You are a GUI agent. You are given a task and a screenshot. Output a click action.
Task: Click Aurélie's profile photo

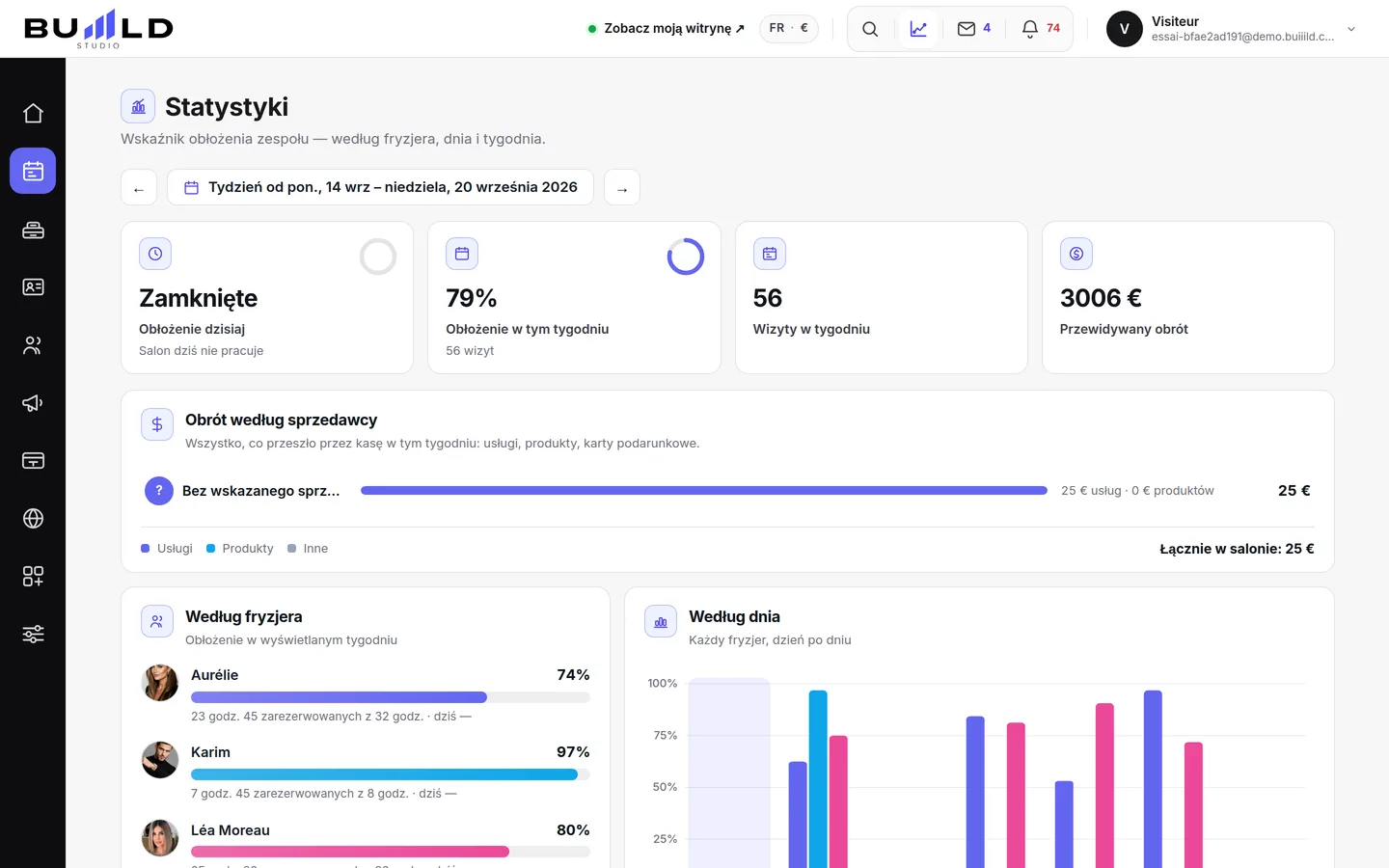pos(160,683)
